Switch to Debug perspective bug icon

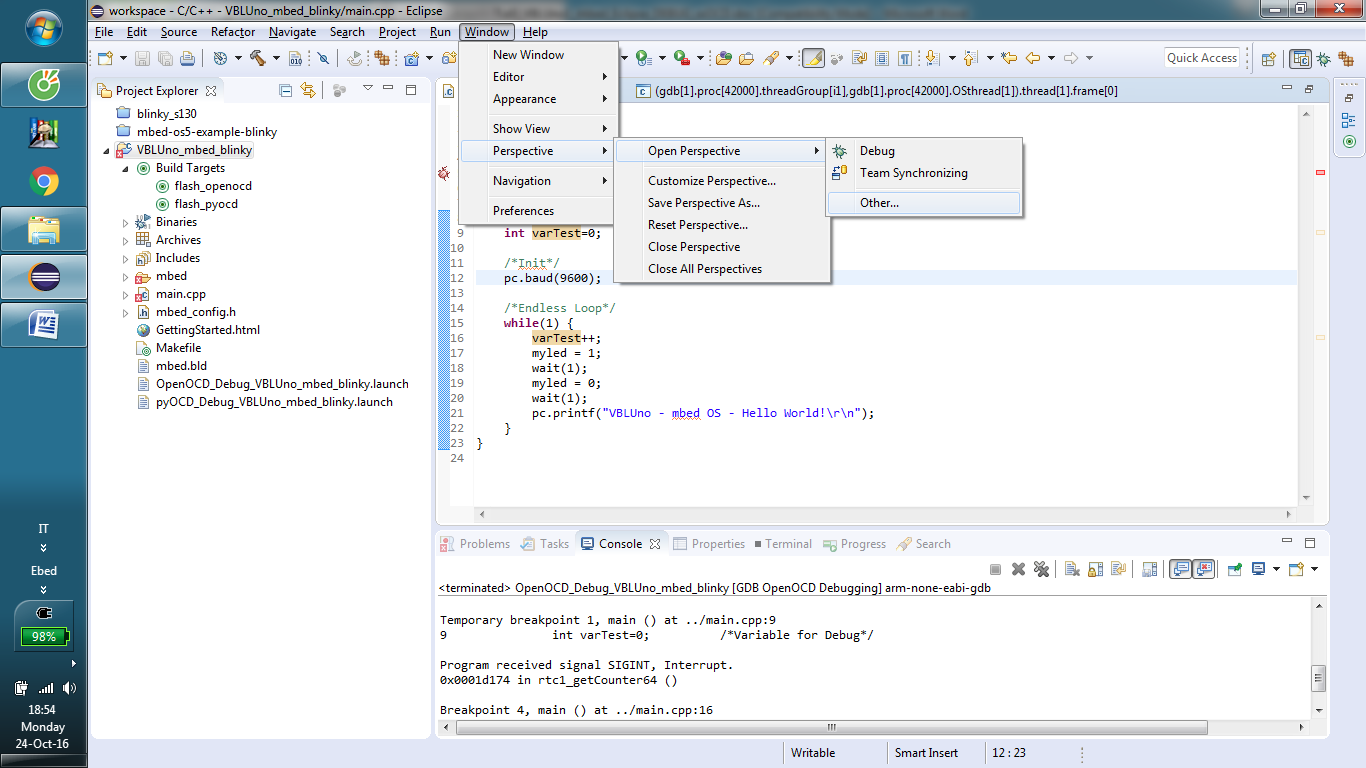1323,58
